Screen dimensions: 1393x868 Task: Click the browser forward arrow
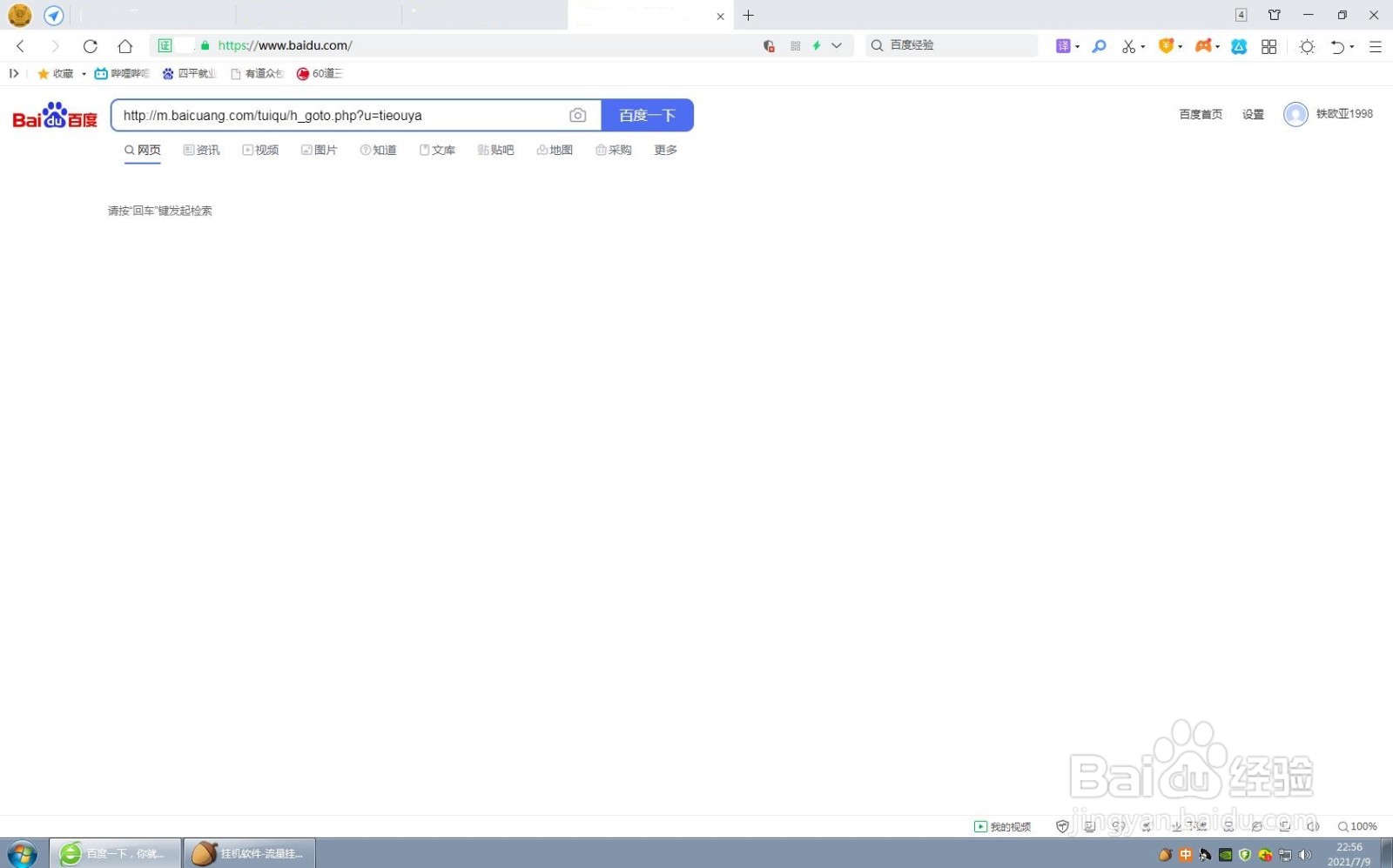55,45
